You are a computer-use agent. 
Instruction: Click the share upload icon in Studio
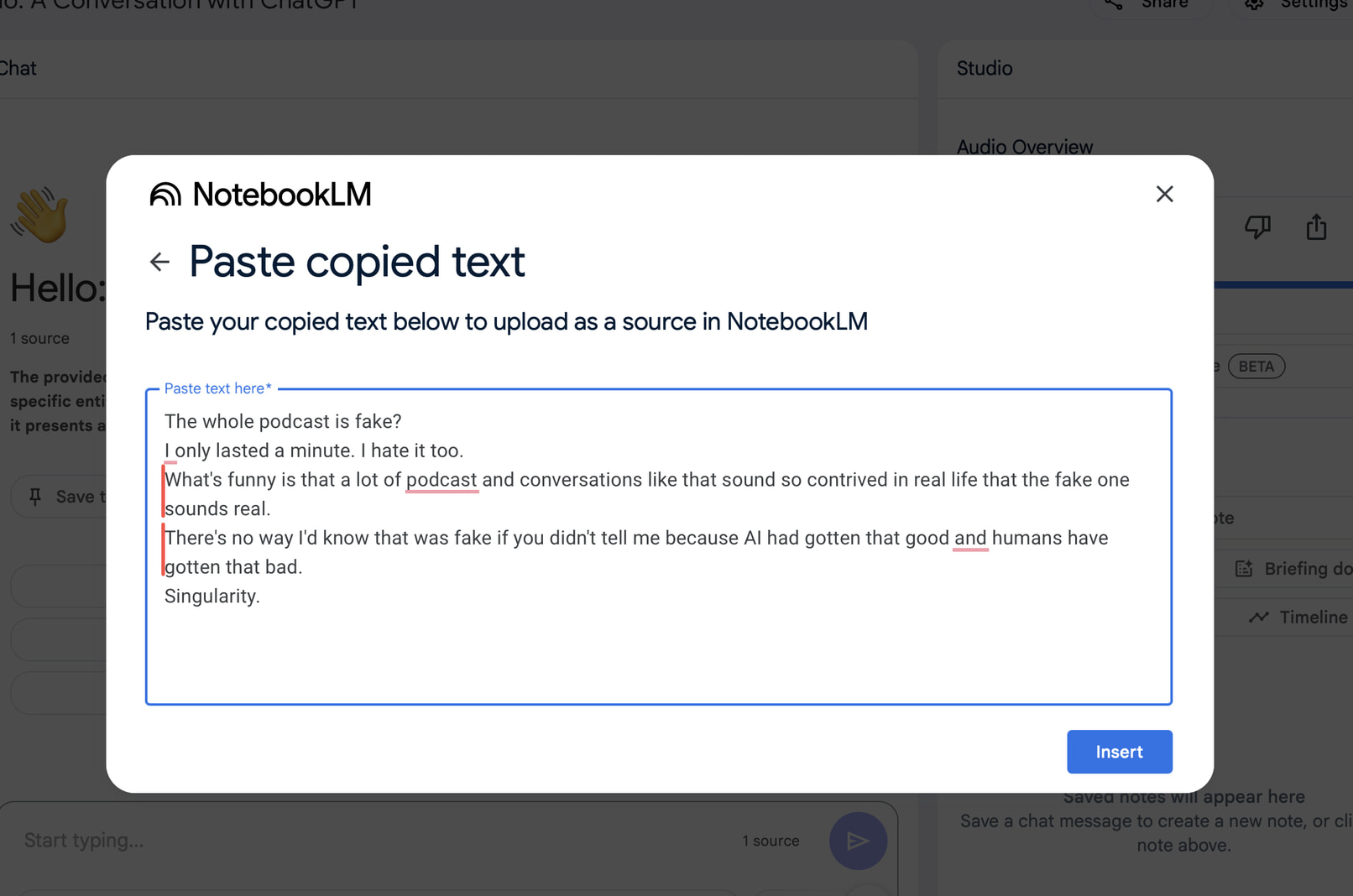[1316, 227]
